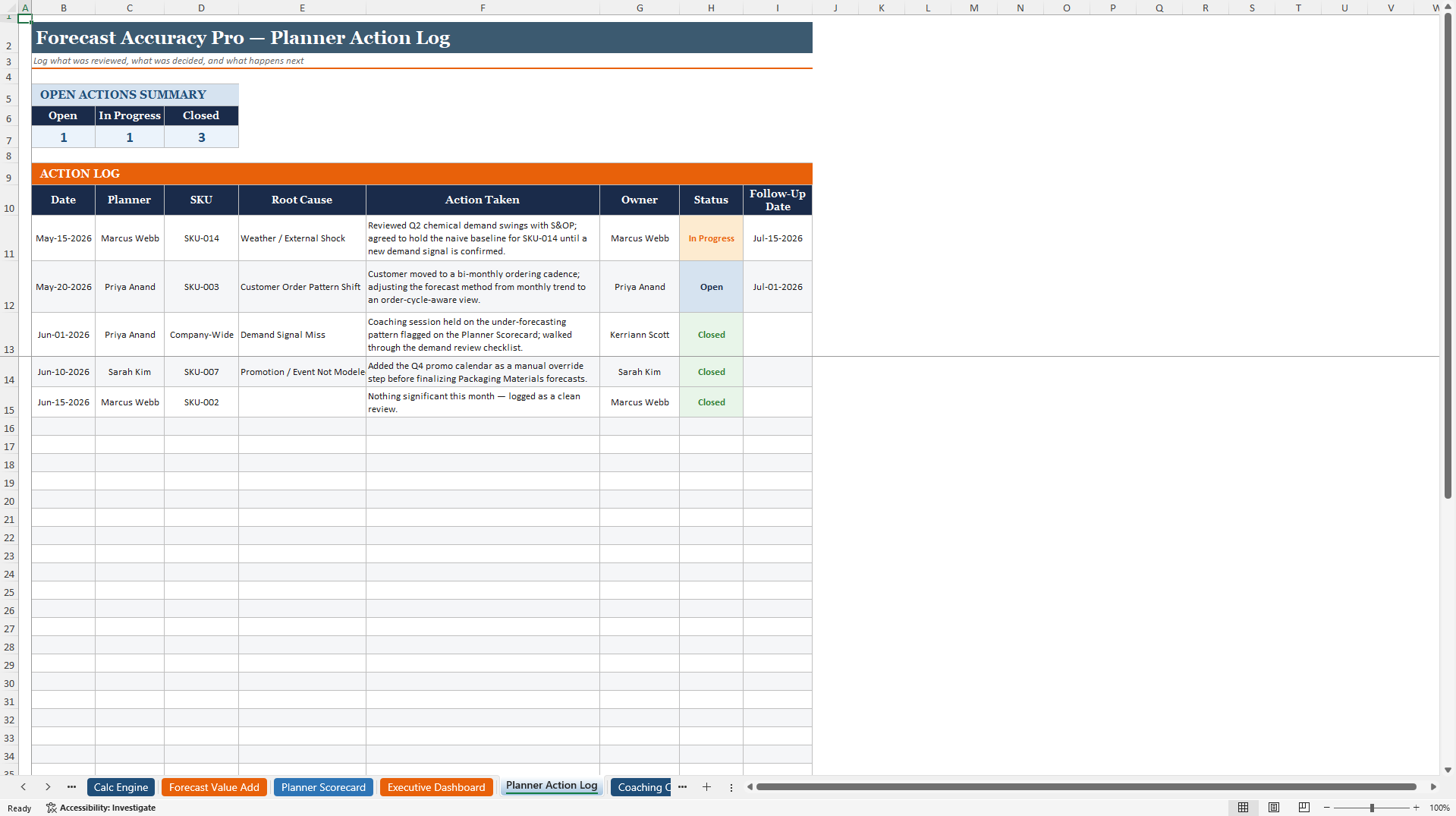Screen dimensions: 1456x816
Task: Click the OPEN ACTIONS SUMMARY heading
Action: (135, 95)
